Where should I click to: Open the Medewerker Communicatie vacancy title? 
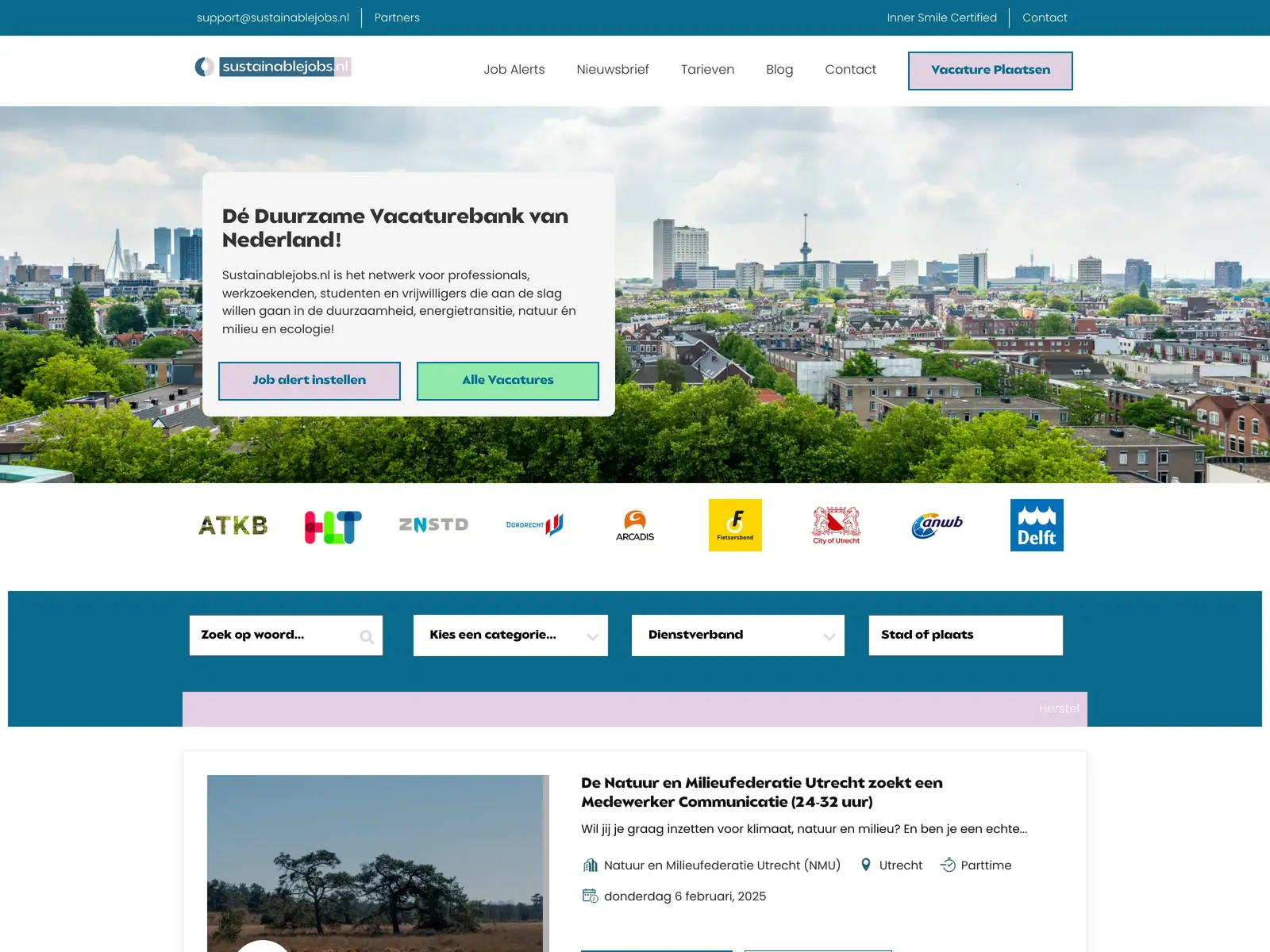pyautogui.click(x=762, y=792)
